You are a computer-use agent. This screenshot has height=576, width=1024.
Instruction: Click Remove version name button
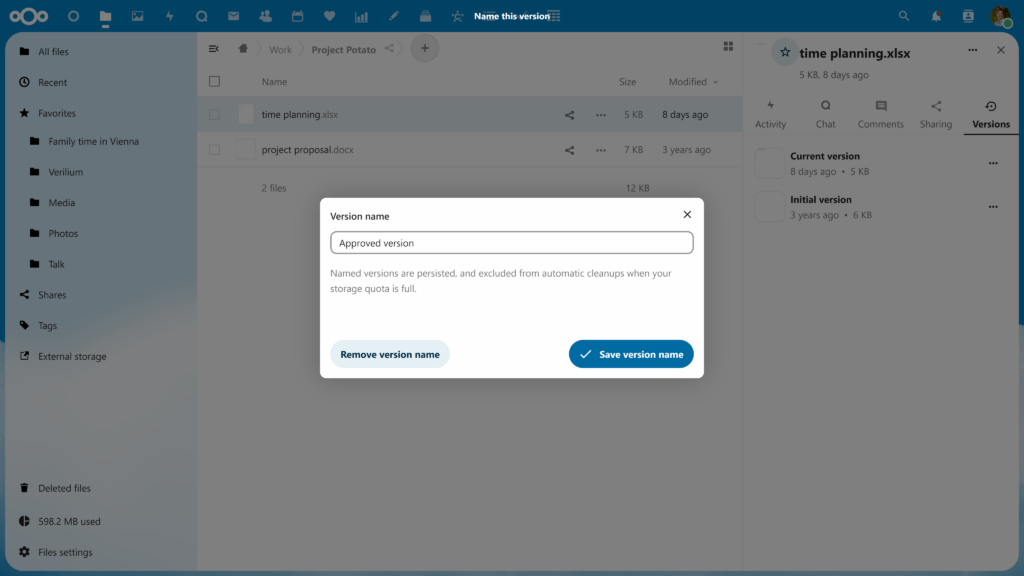pyautogui.click(x=389, y=353)
